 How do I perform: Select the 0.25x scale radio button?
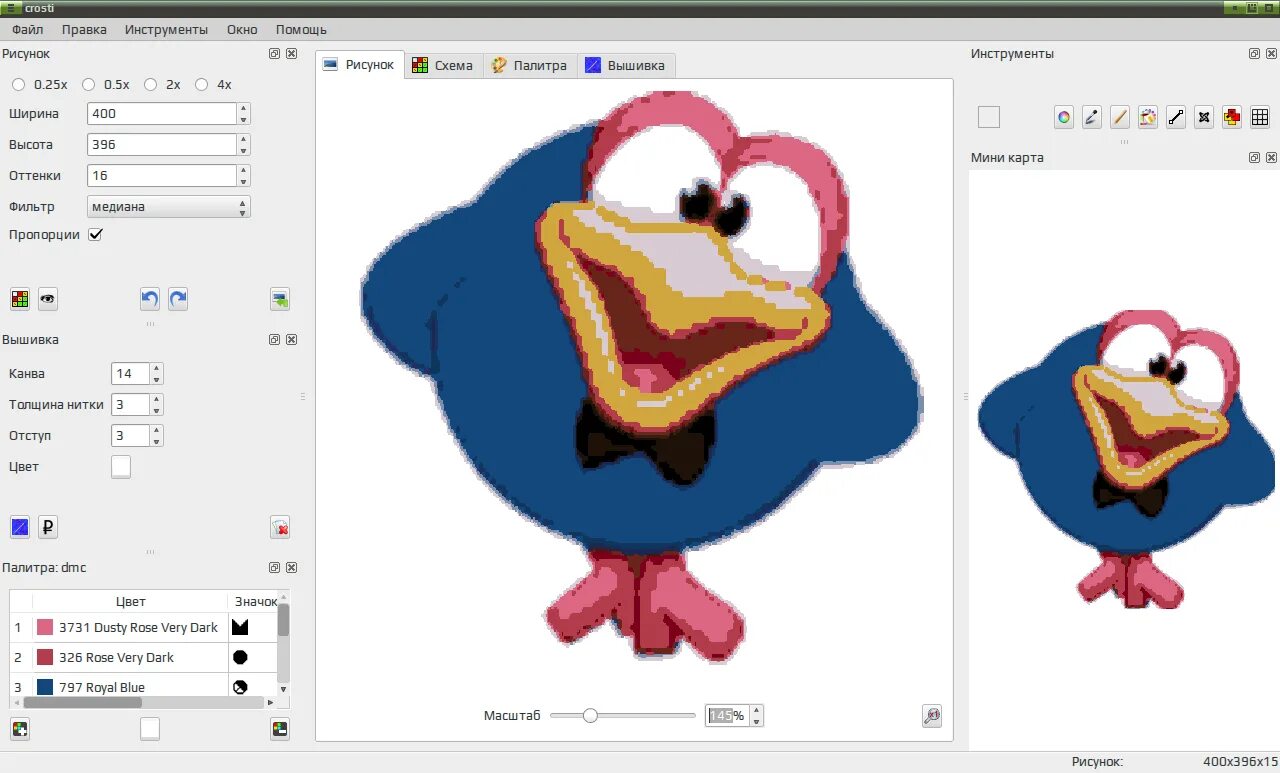coord(18,85)
